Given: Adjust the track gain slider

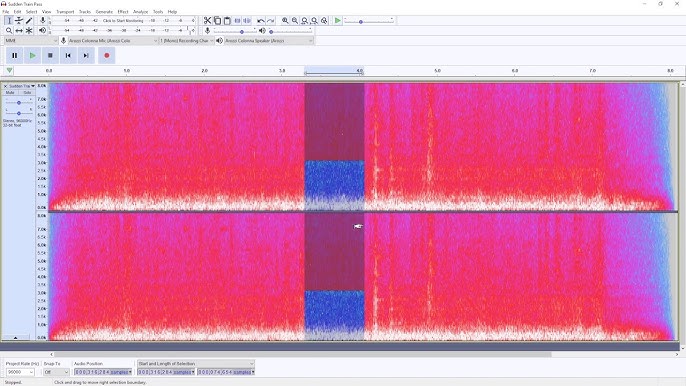Looking at the screenshot, I should [18, 102].
